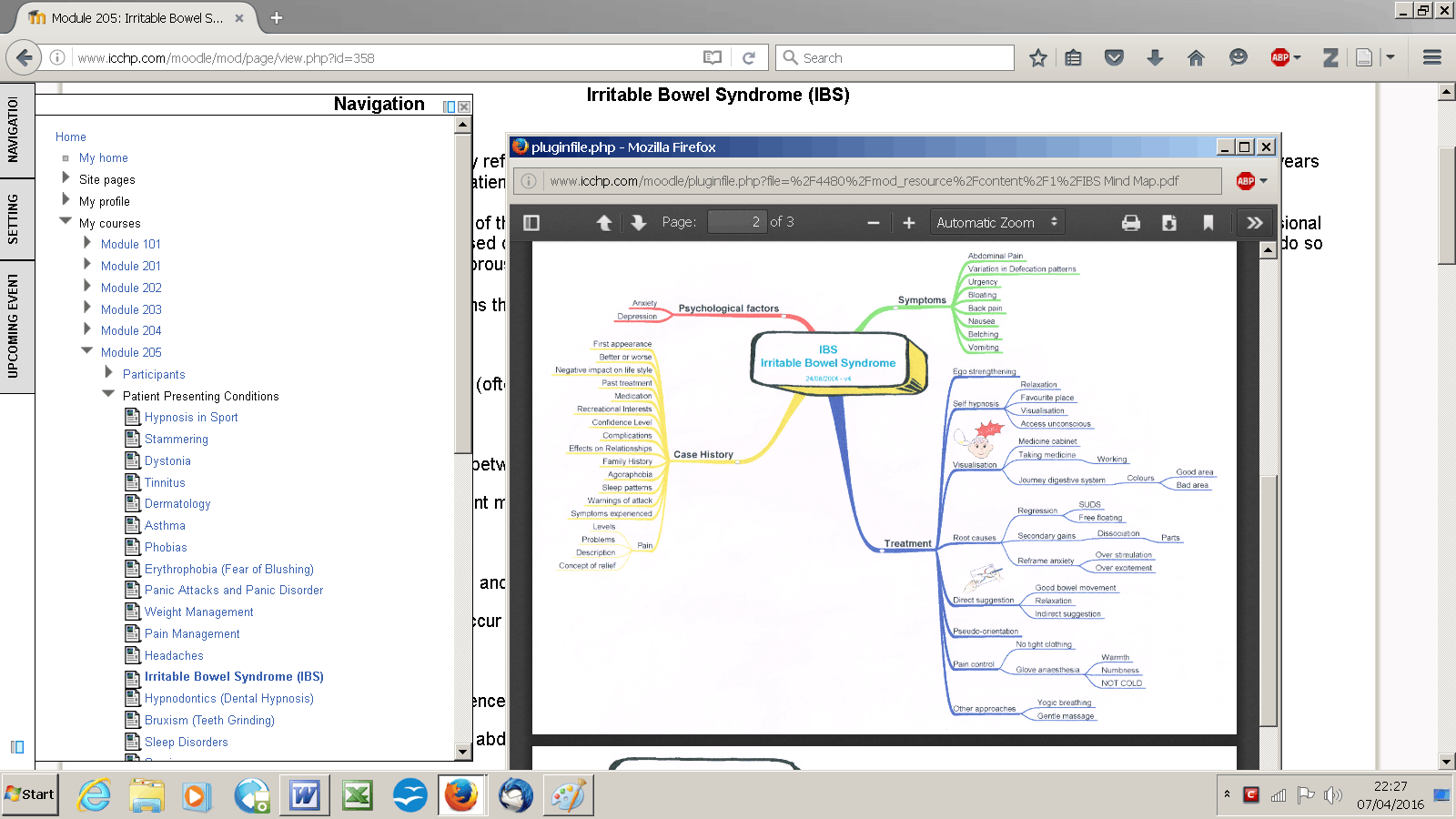Print the PDF document
Viewport: 1456px width, 819px height.
pyautogui.click(x=1131, y=221)
